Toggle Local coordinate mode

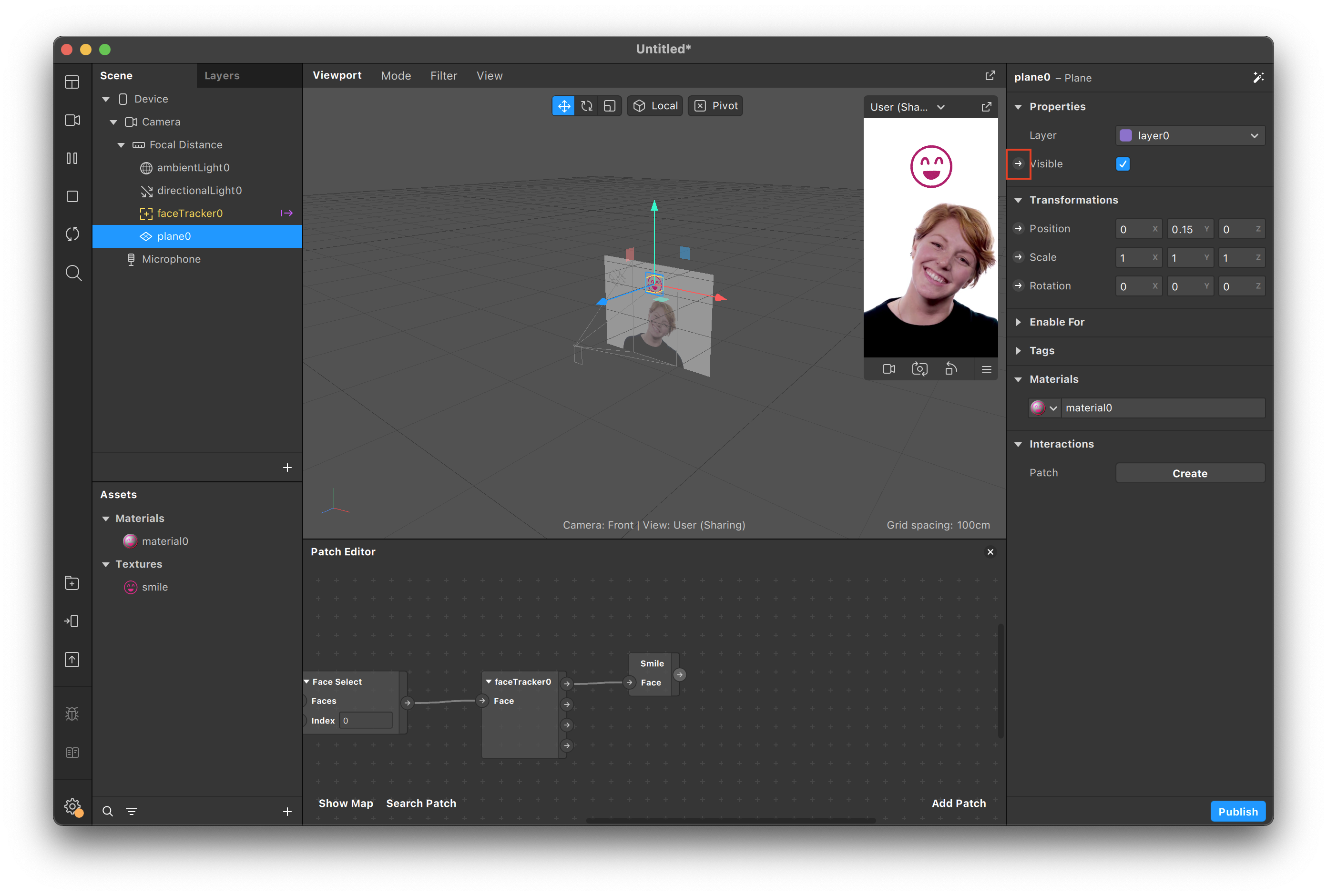click(655, 106)
